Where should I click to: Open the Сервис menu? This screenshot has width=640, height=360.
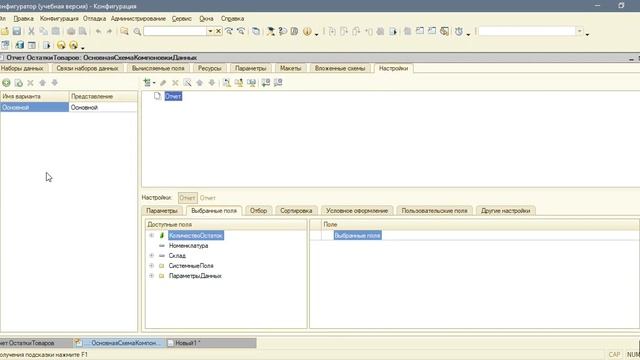click(x=182, y=18)
